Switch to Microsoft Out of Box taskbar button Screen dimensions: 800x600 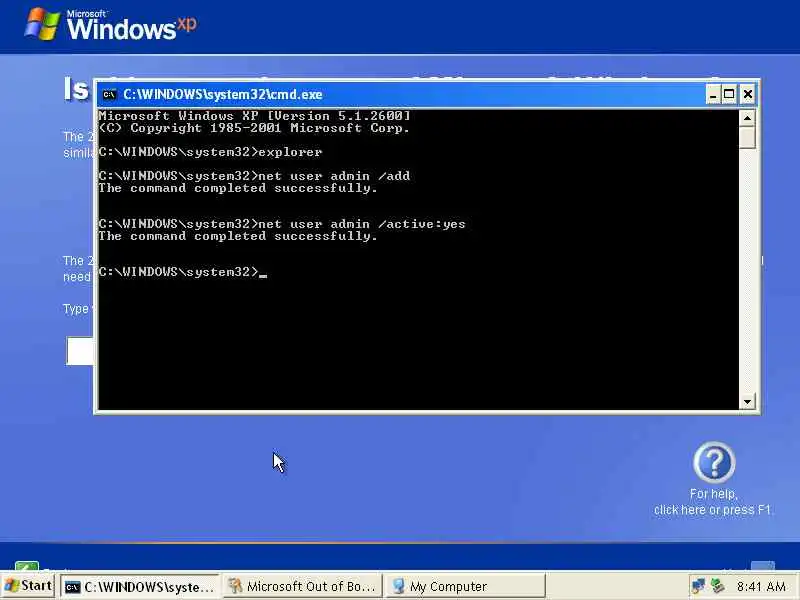click(x=302, y=587)
